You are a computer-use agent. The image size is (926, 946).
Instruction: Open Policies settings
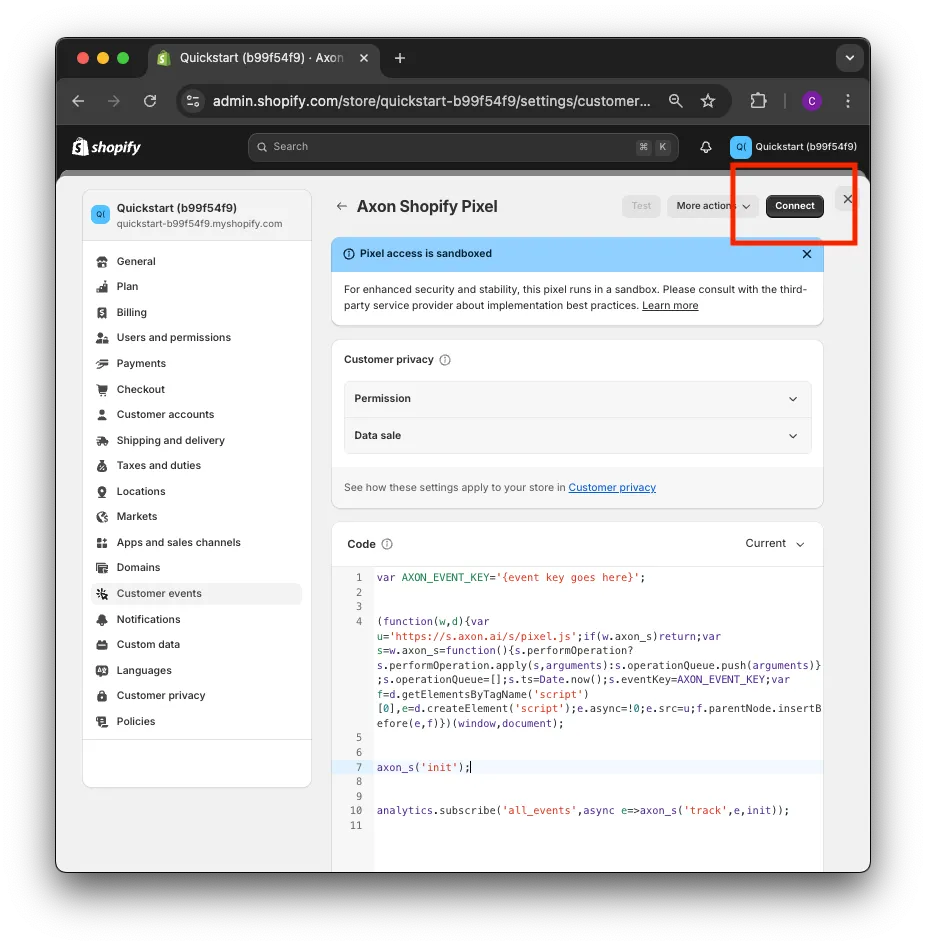tap(196, 722)
